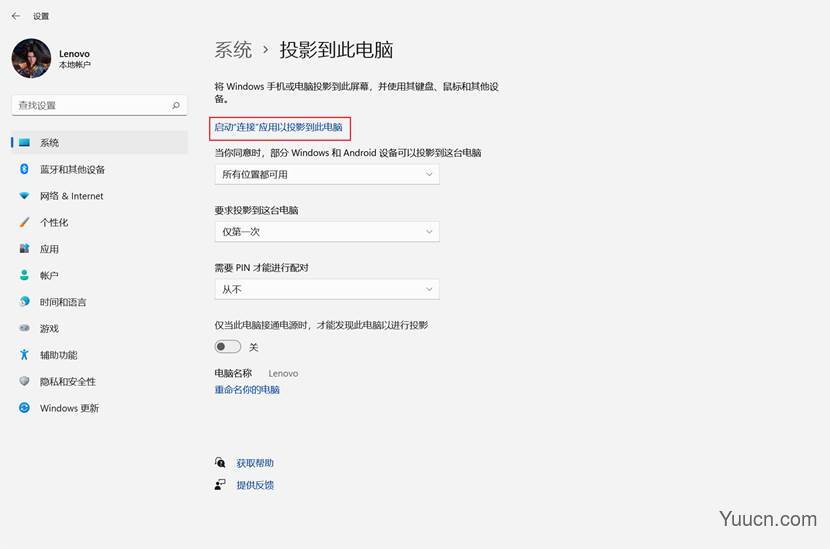Open 辅助功能 accessibility icon
Screen dimensions: 830x549
(x=24, y=355)
